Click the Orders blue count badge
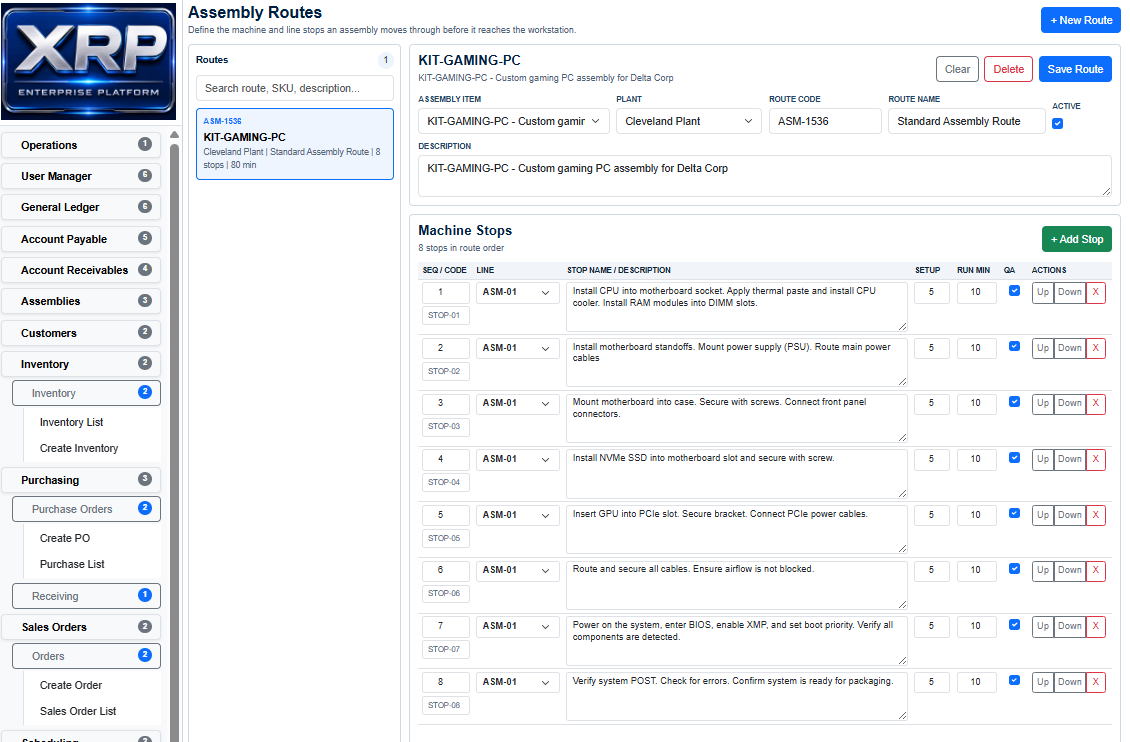Viewport: 1130px width, 742px height. point(145,655)
